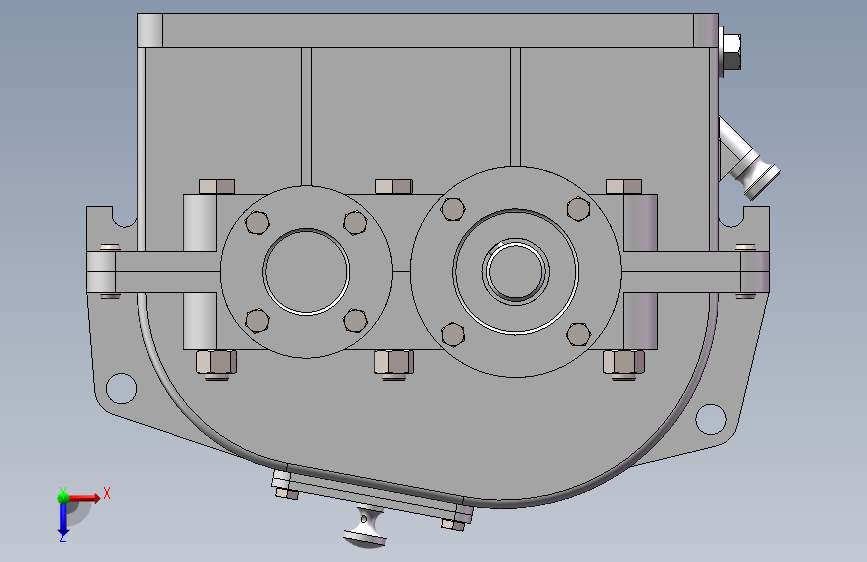The width and height of the screenshot is (867, 562).
Task: Select the left vertical rib on upper housing
Action: [x=306, y=116]
